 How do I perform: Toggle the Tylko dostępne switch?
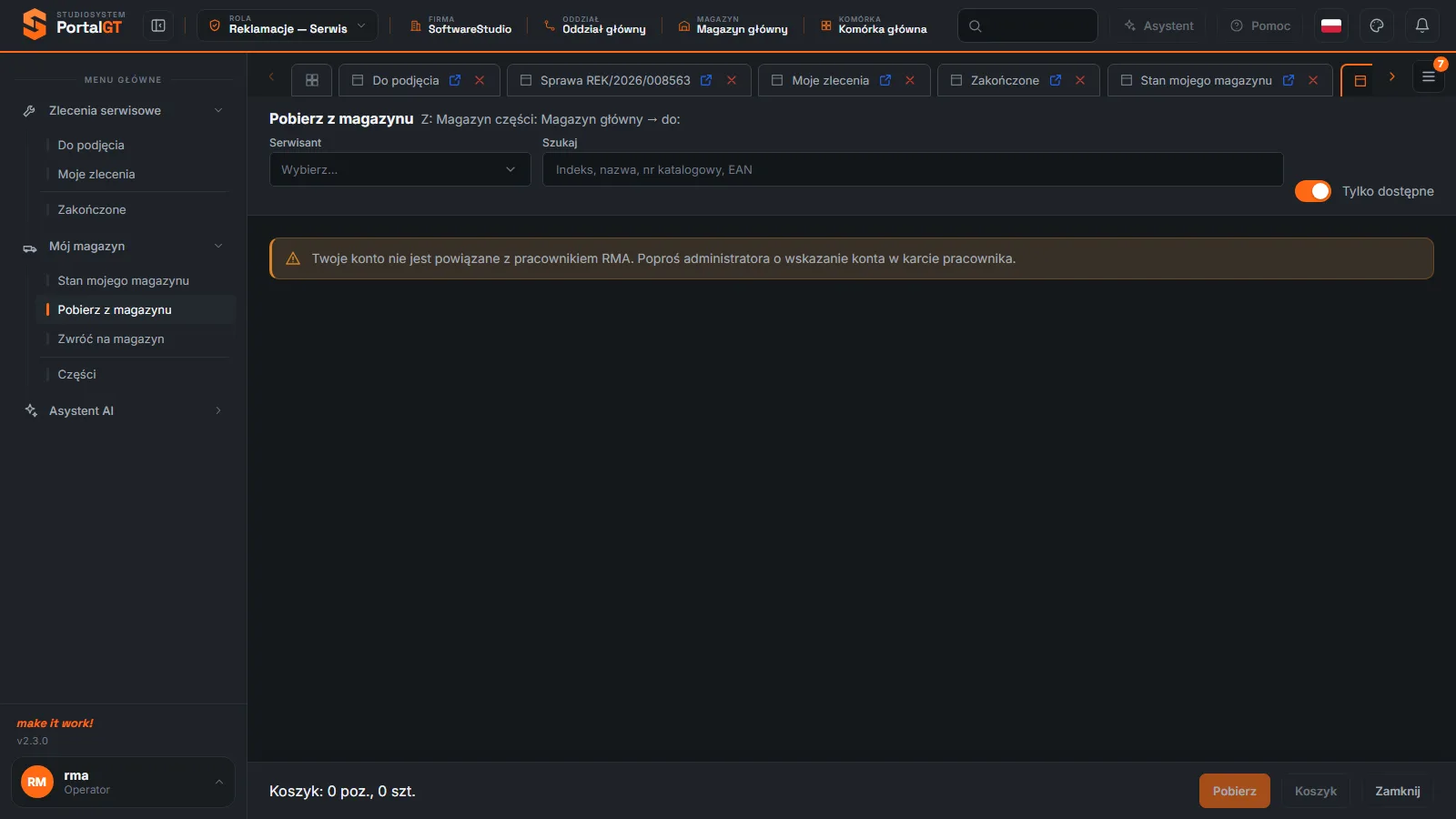(1313, 191)
